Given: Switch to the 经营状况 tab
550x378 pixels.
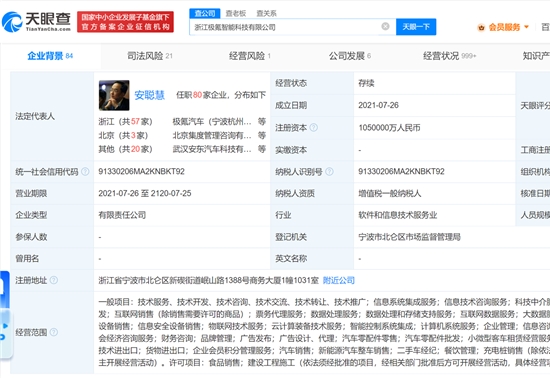Looking at the screenshot, I should (450, 56).
